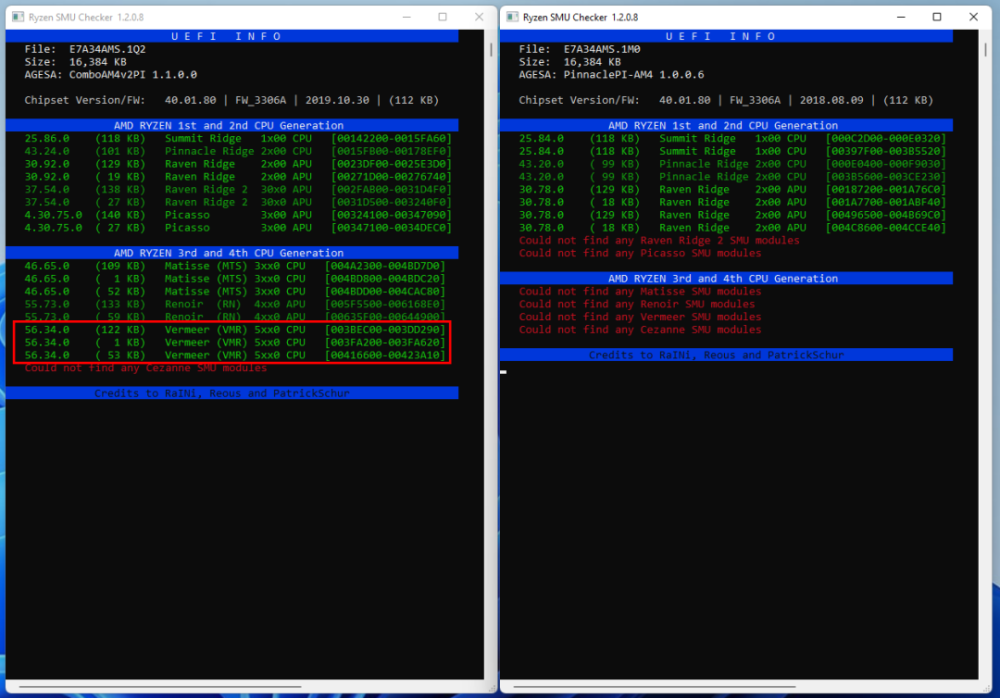
Task: Click the address [00416600-00423A10]
Action: point(385,355)
